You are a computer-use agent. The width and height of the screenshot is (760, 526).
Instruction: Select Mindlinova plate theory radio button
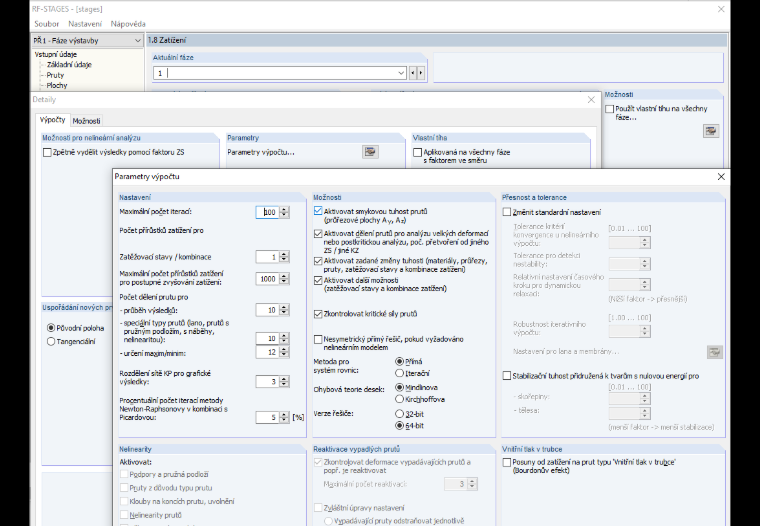click(399, 387)
